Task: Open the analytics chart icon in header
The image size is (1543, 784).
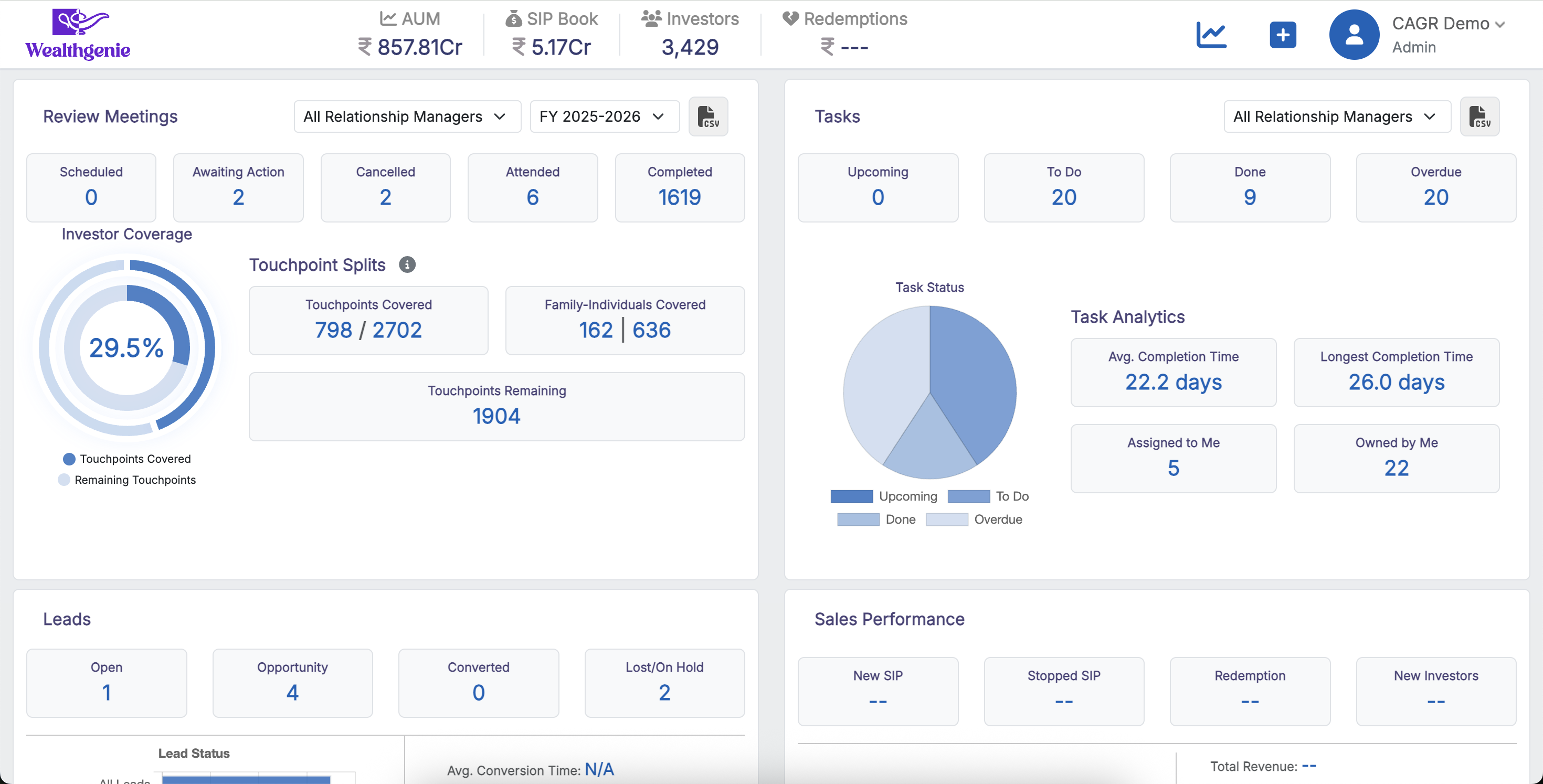Action: coord(1211,35)
